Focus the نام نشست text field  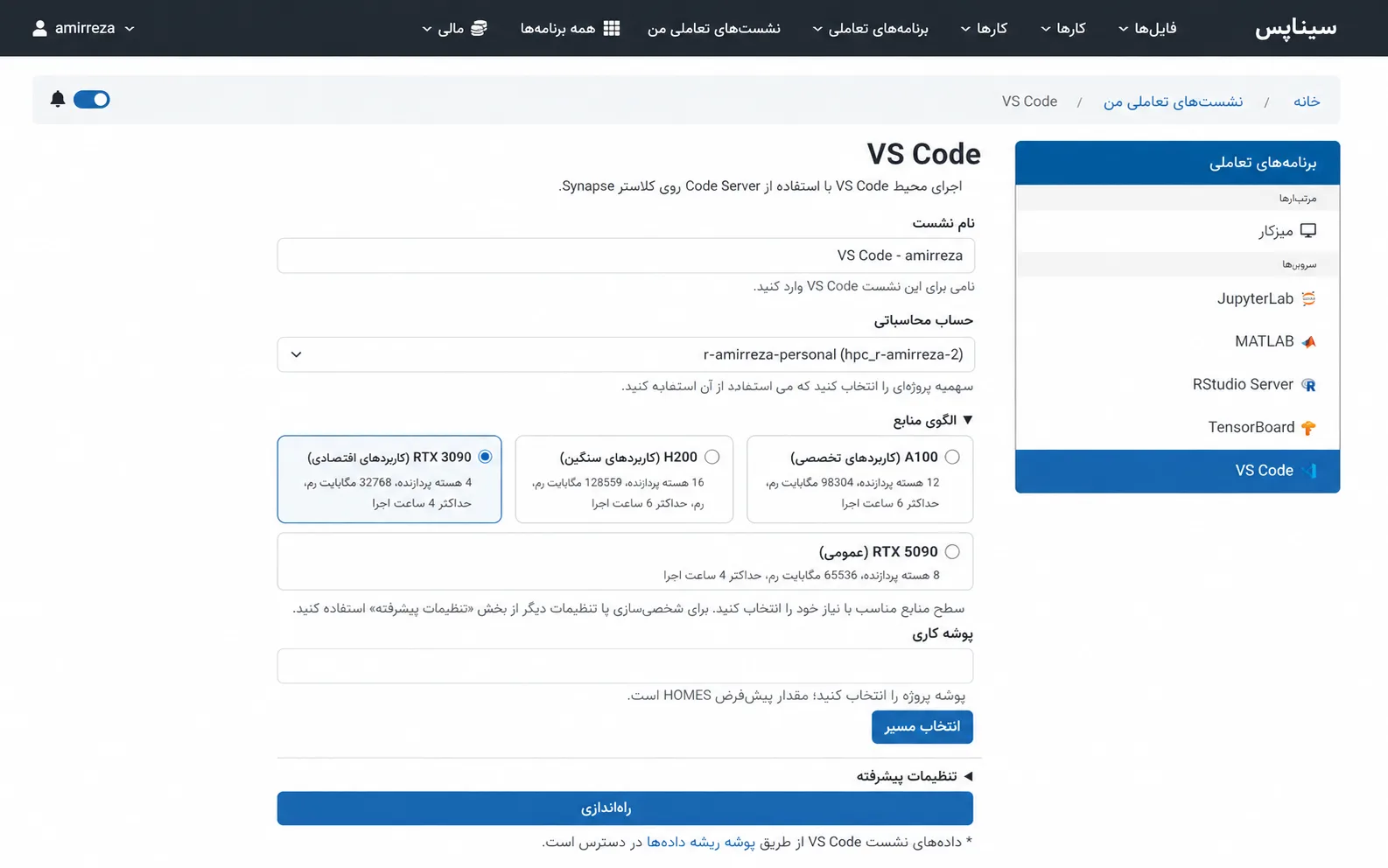click(x=626, y=255)
